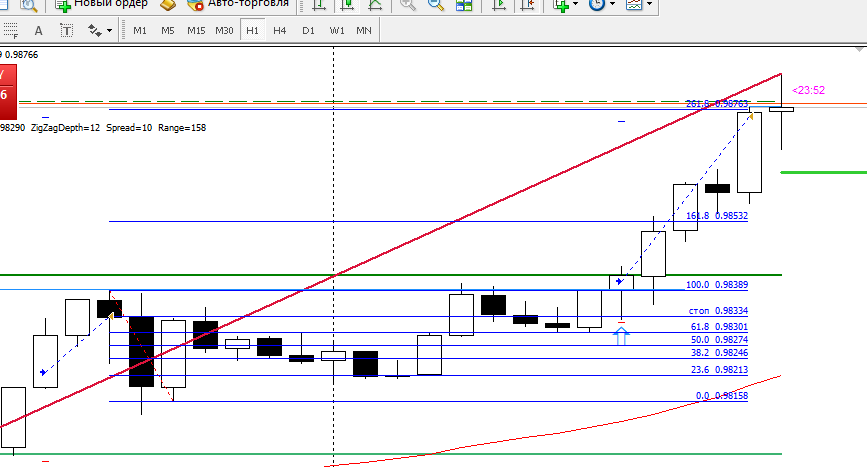
Task: Click the 38.2 0.98246 Fibonacci label
Action: pos(719,353)
